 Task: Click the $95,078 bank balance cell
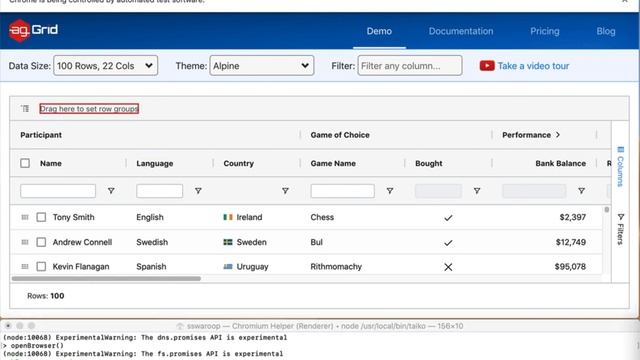pos(570,267)
